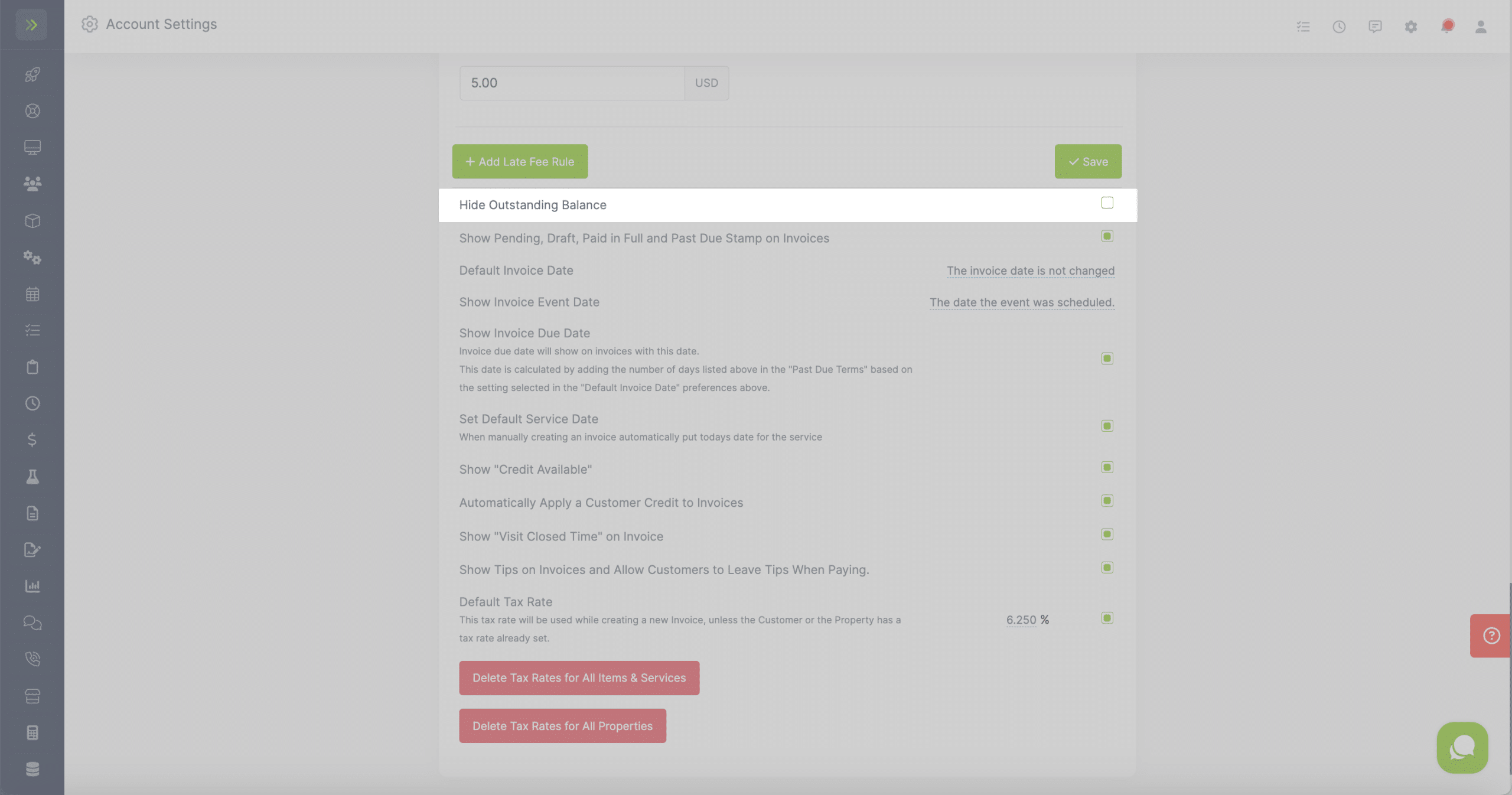Click the Add Late Fee Rule button
The image size is (1512, 795).
coord(520,161)
